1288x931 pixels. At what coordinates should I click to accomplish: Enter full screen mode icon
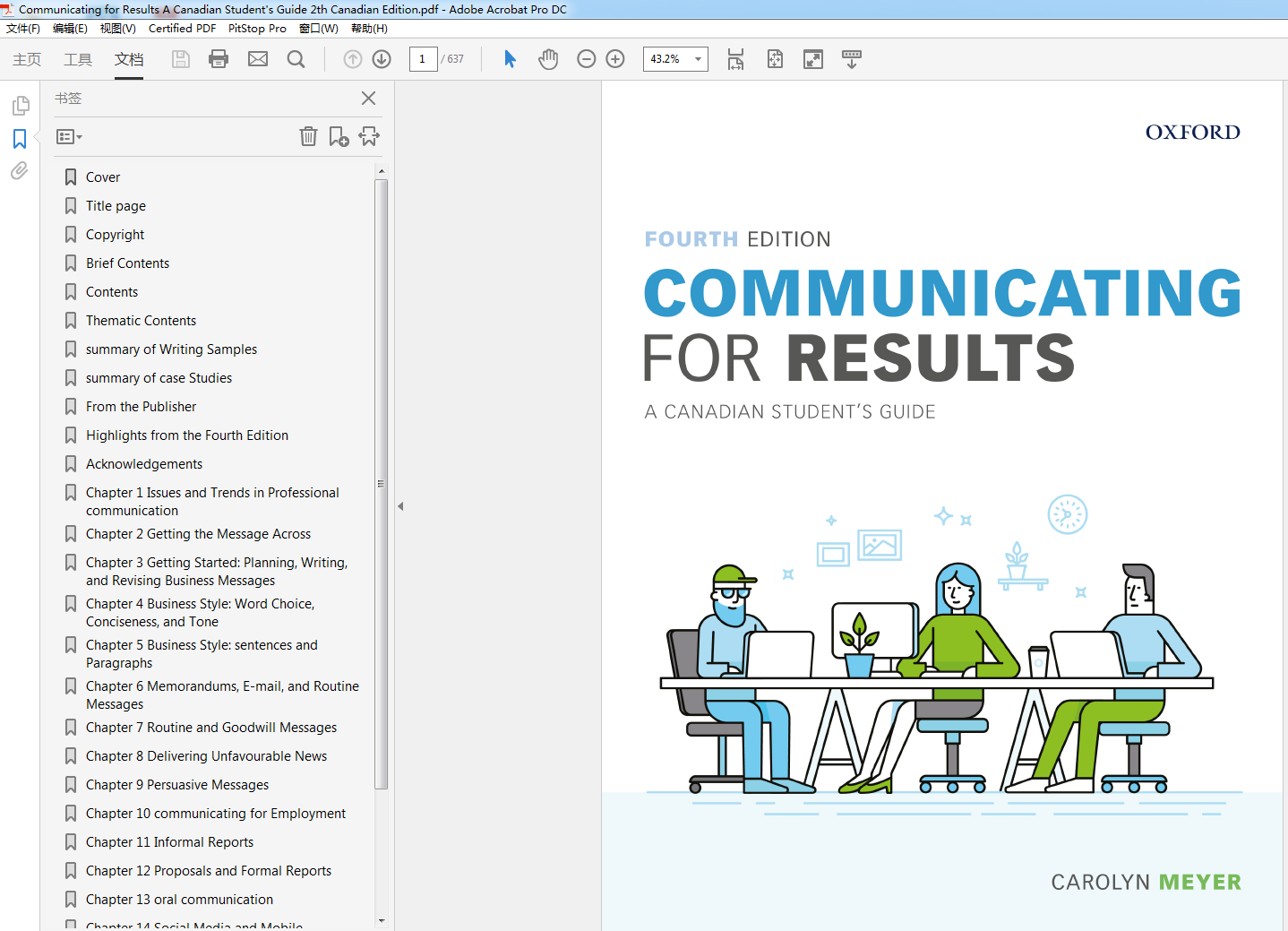click(x=813, y=59)
